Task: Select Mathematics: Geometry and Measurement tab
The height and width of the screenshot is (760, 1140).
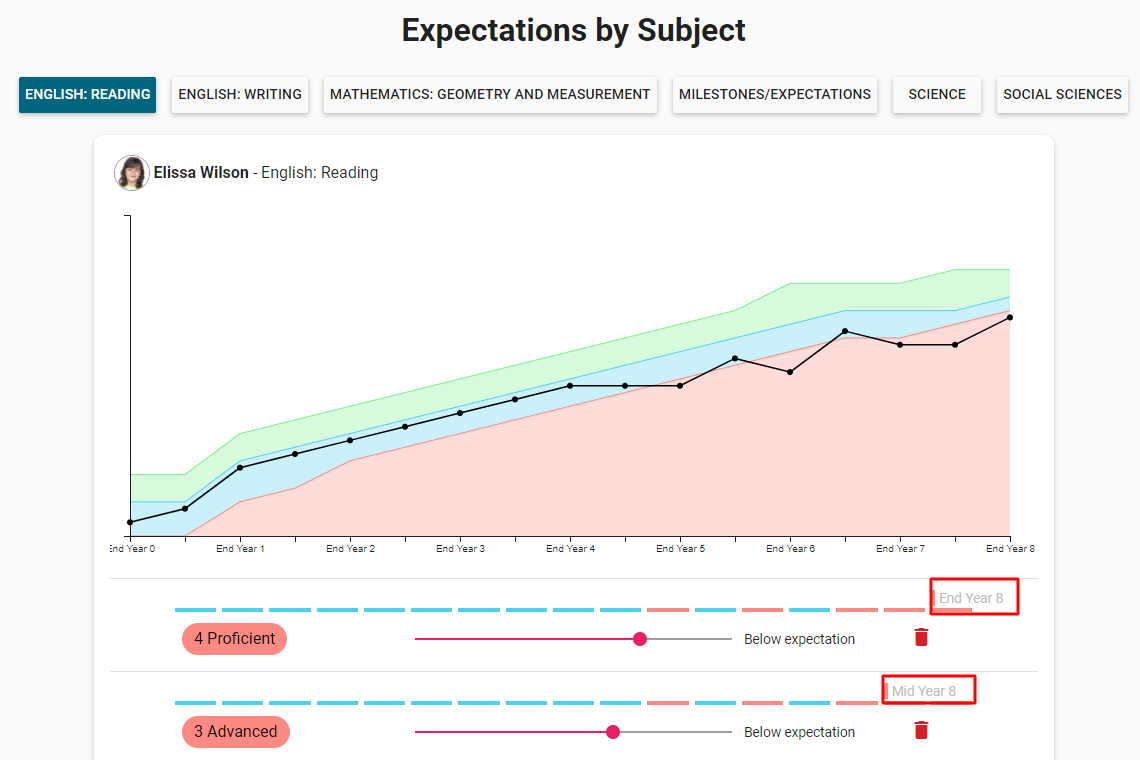Action: click(490, 95)
